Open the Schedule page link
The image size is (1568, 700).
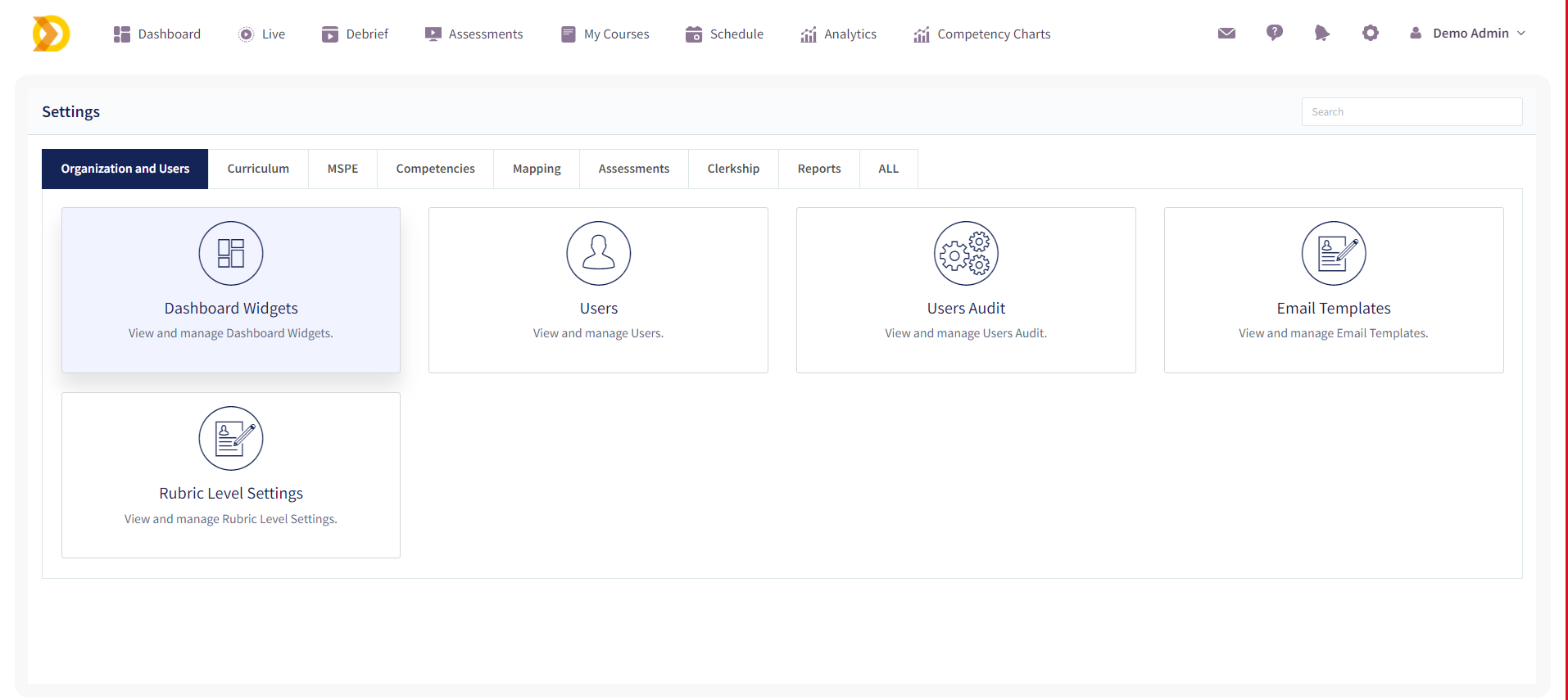click(x=725, y=34)
